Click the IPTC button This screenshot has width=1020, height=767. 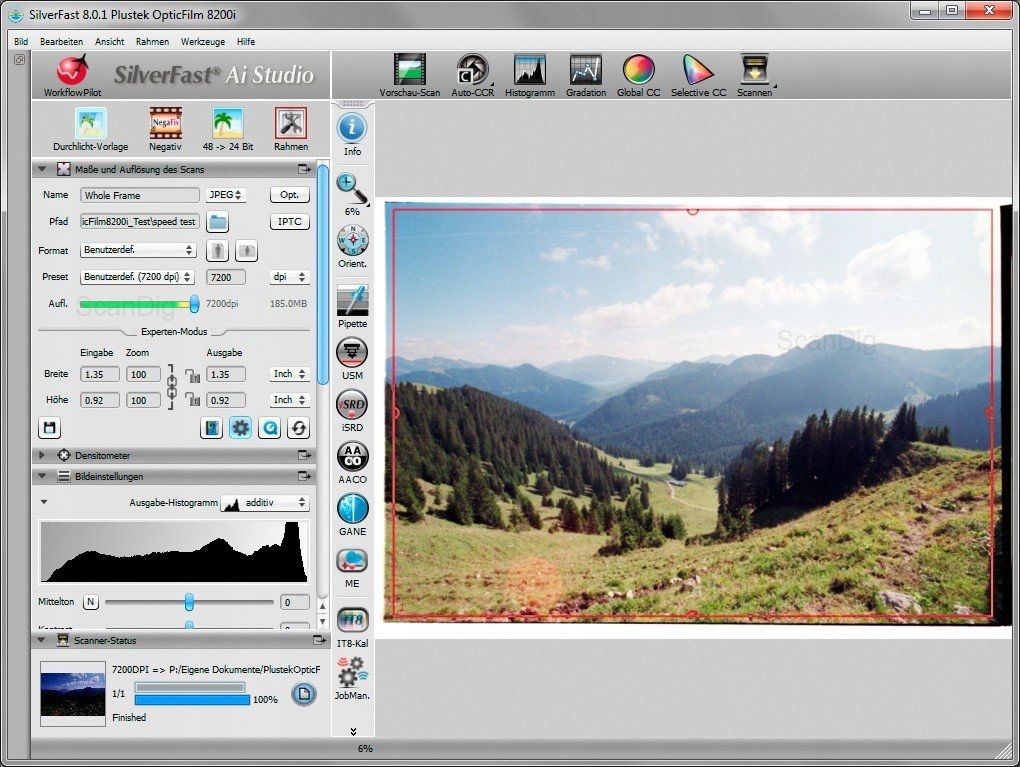click(x=289, y=222)
